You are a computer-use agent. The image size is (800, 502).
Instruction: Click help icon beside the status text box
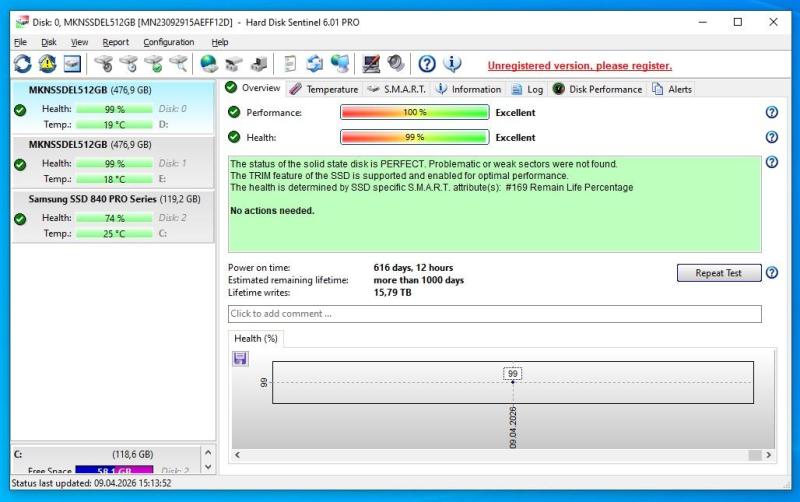coord(772,162)
